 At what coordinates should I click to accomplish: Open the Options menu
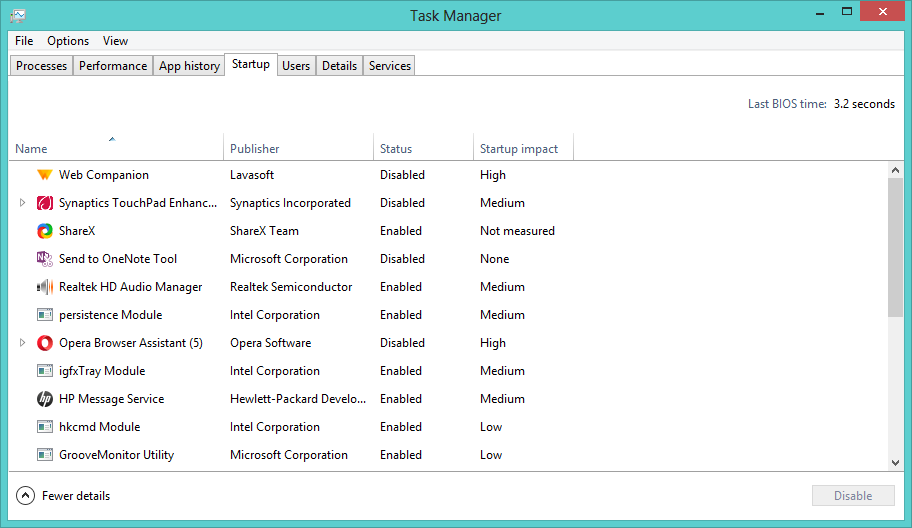68,41
